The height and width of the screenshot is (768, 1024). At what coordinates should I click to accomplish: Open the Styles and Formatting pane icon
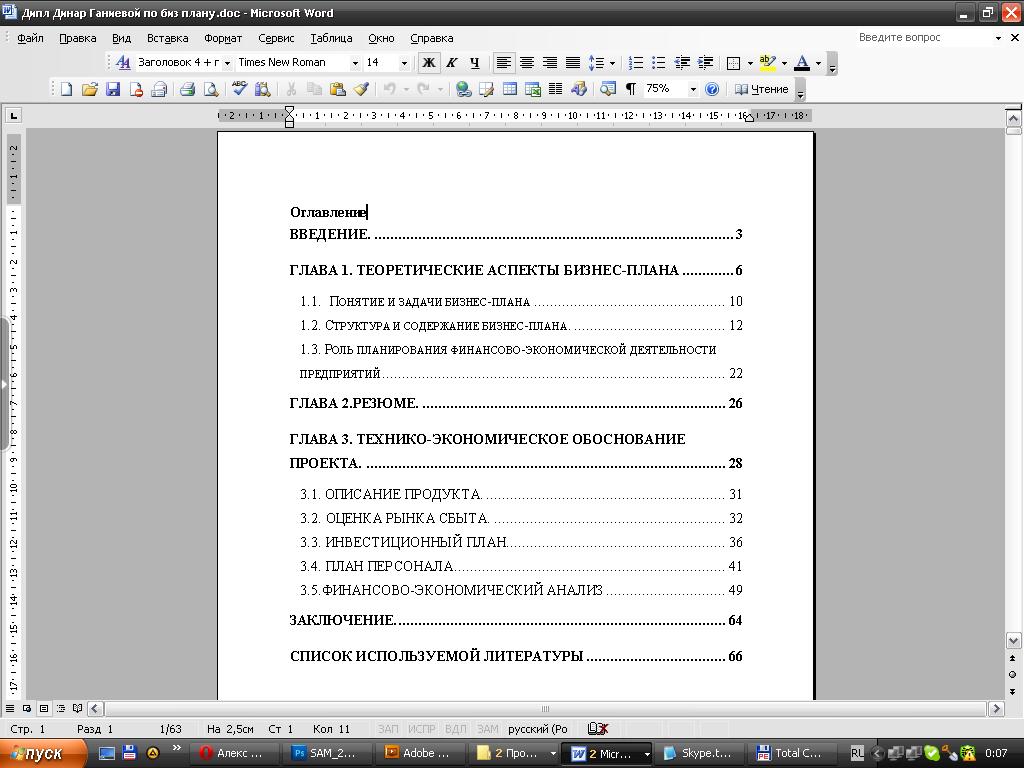[123, 63]
